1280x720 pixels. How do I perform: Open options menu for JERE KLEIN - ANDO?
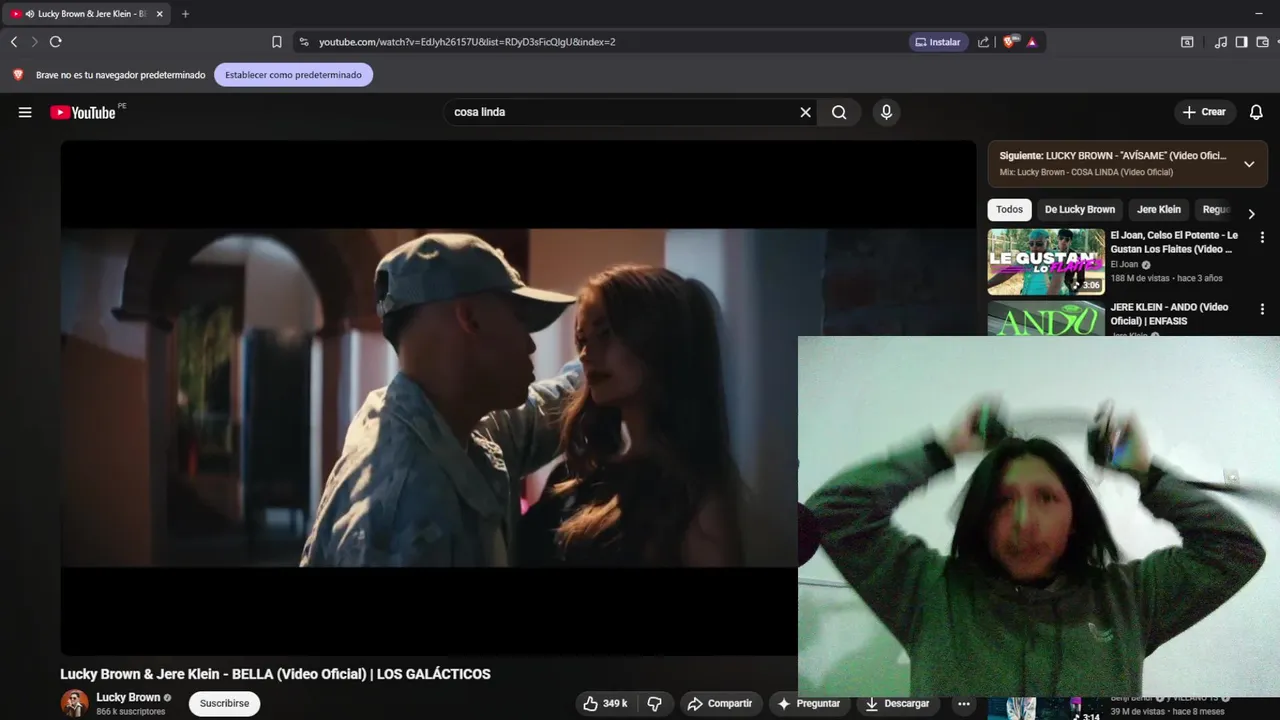click(x=1262, y=310)
